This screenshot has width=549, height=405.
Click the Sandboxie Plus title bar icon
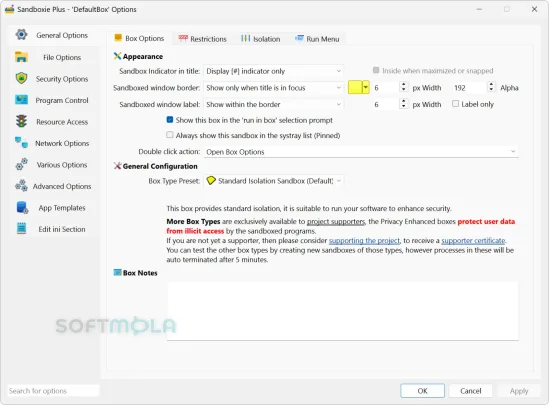[9, 9]
